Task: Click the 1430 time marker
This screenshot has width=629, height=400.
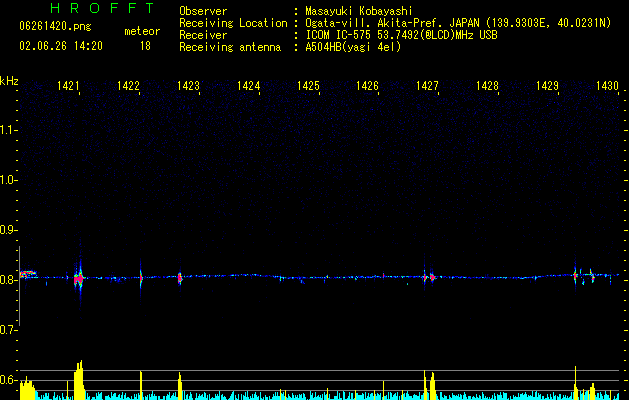Action: [x=607, y=86]
